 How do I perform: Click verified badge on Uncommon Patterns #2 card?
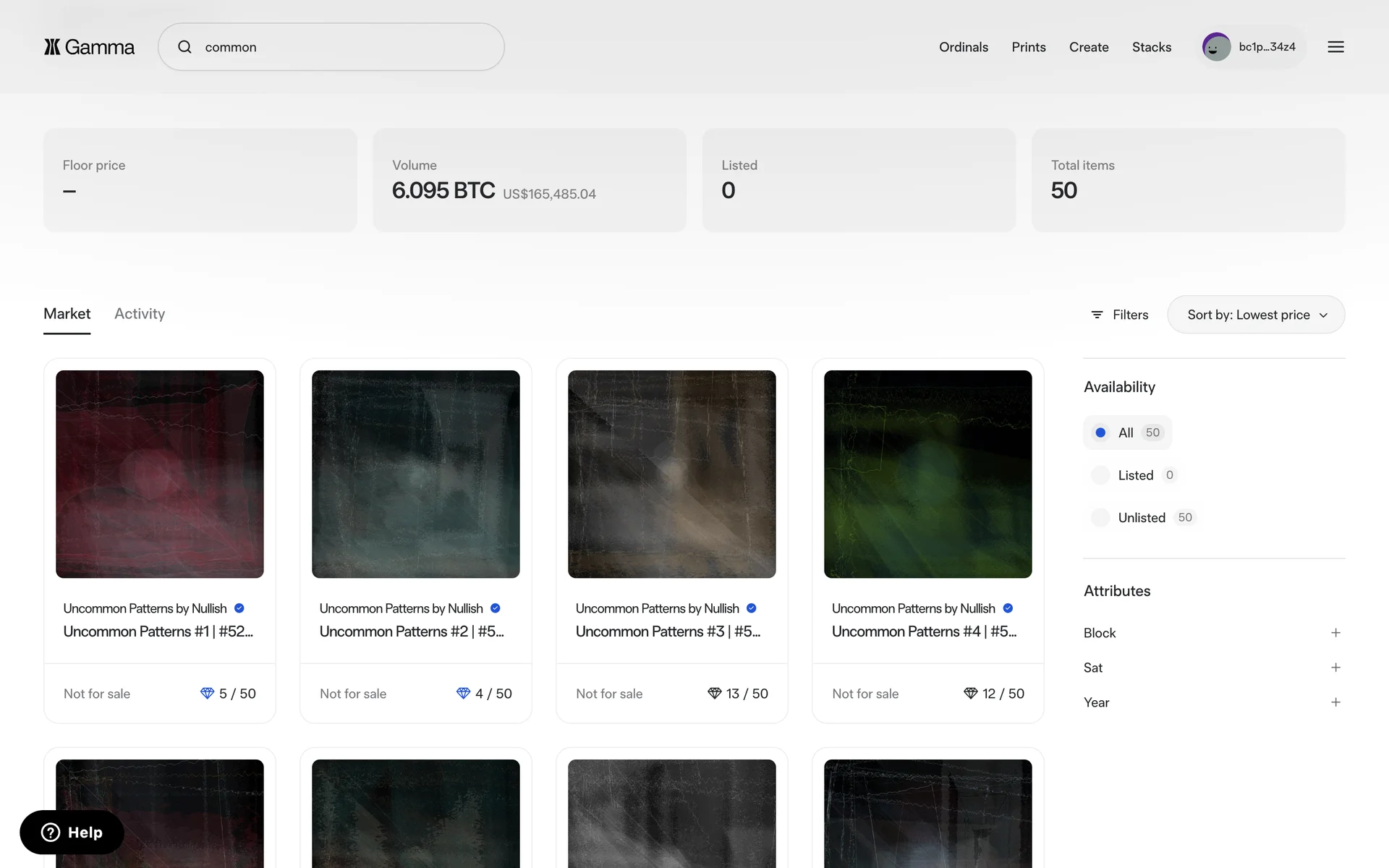tap(496, 608)
